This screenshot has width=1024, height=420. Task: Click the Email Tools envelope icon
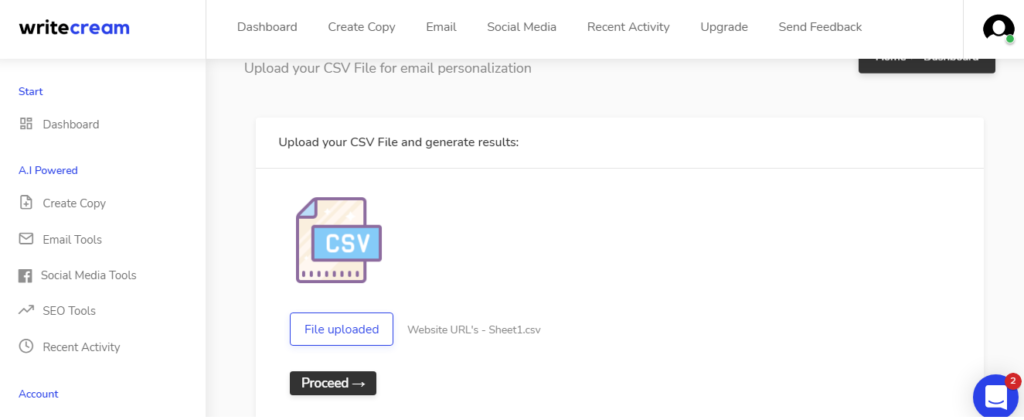tap(26, 239)
